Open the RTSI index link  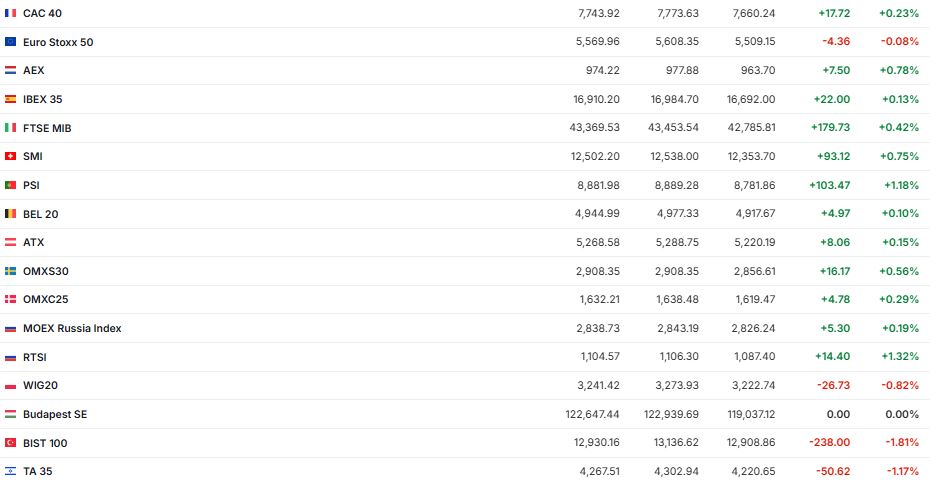pos(33,357)
